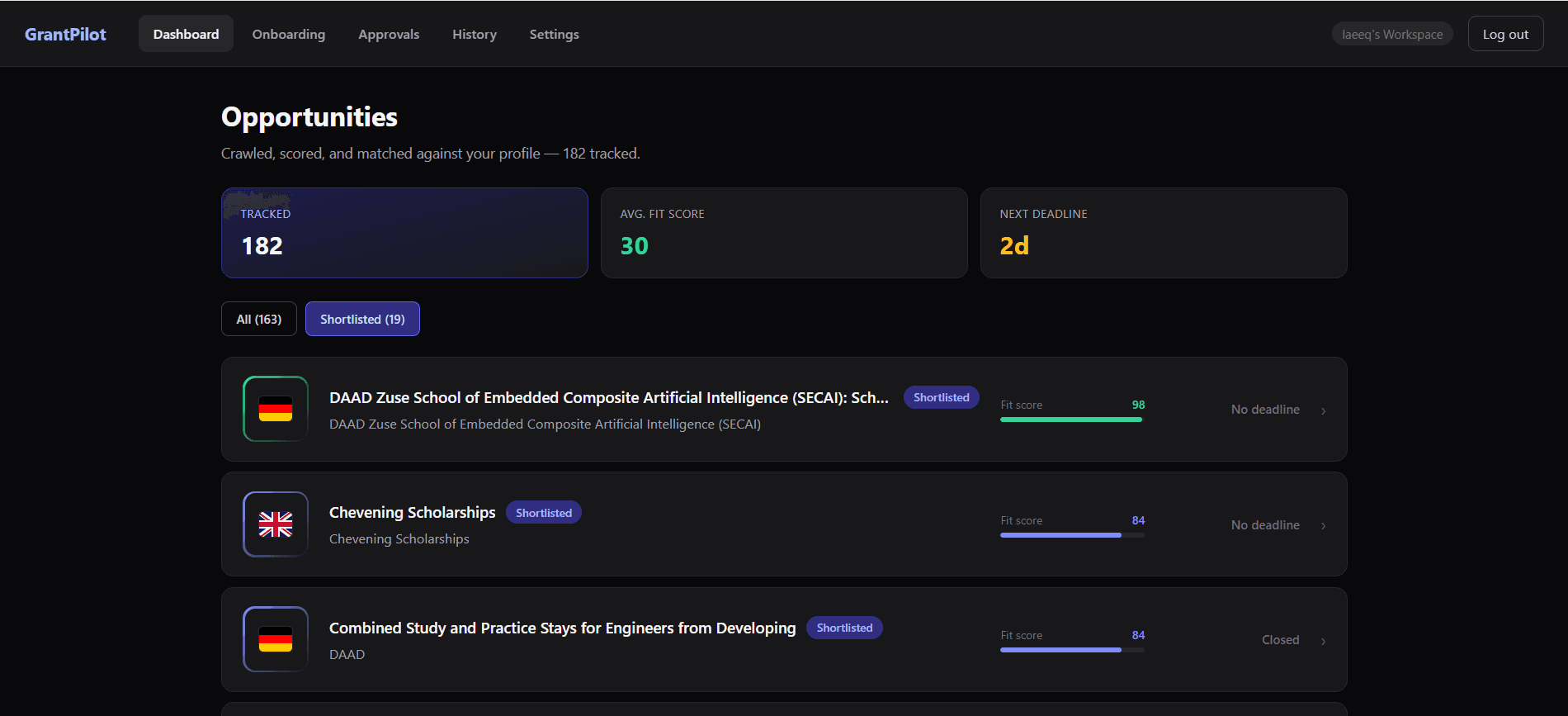This screenshot has height=716, width=1568.
Task: Select the Tracked 182 stat card
Action: pyautogui.click(x=404, y=233)
